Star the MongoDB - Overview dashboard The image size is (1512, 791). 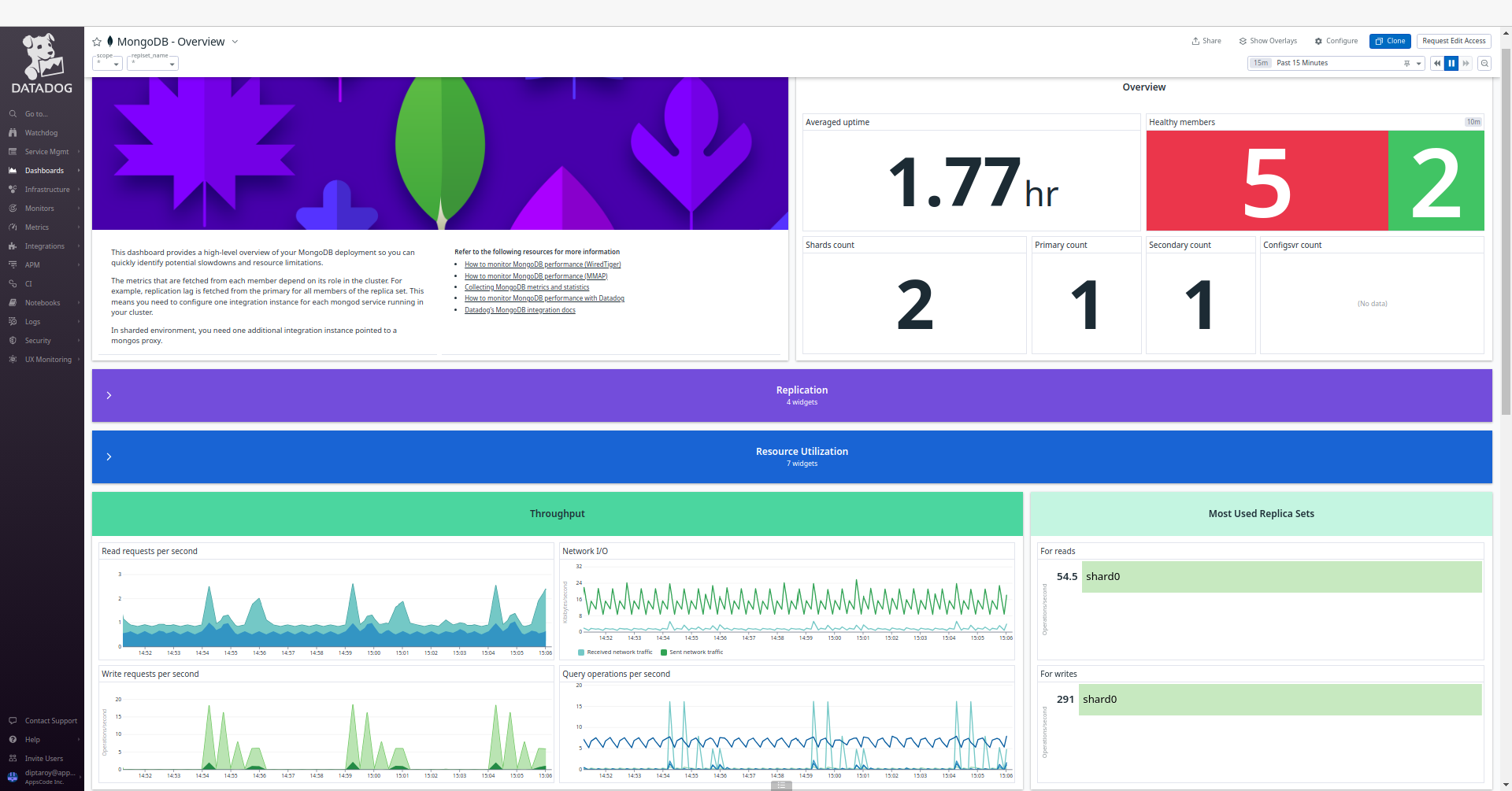click(96, 41)
